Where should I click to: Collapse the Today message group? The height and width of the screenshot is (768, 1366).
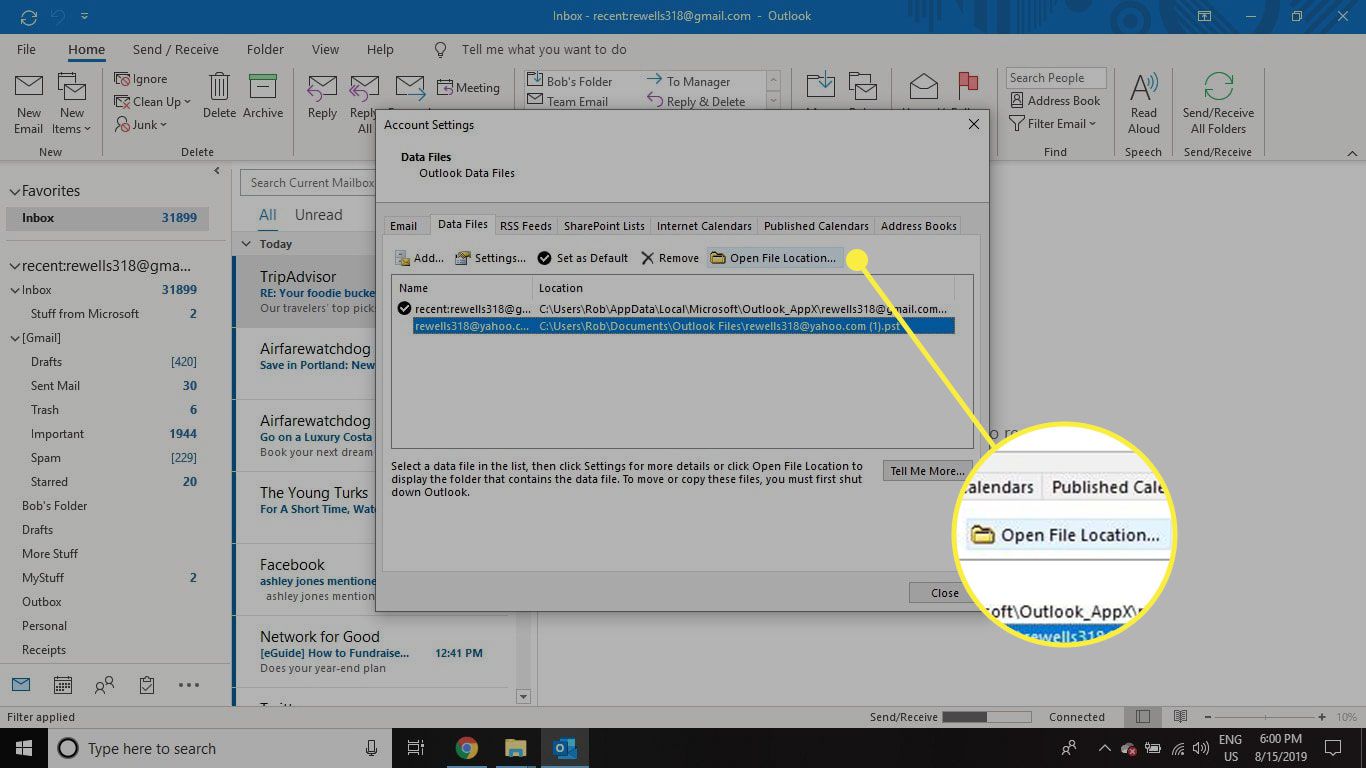point(246,243)
